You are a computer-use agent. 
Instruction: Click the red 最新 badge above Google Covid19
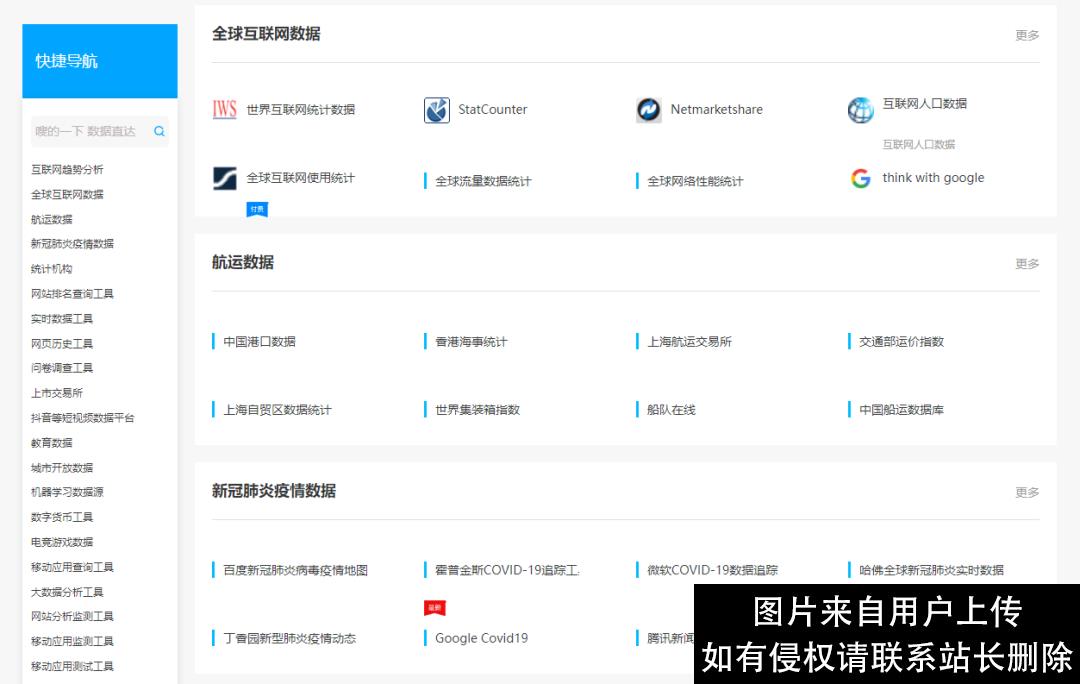433,607
